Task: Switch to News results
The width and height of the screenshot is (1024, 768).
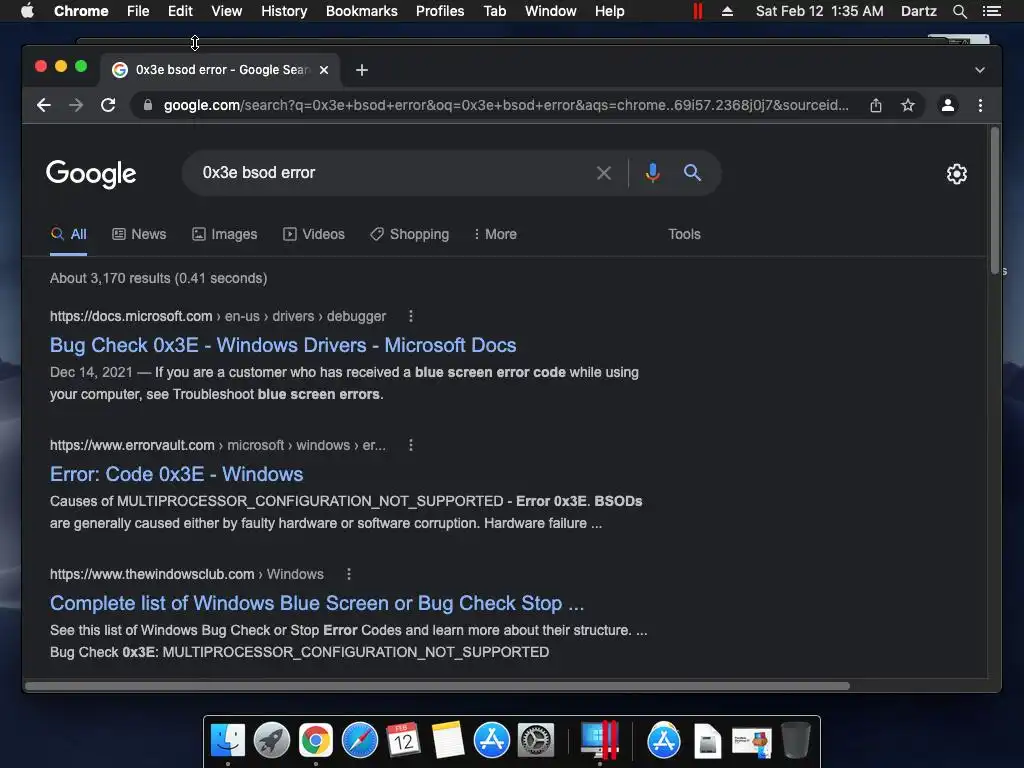Action: [x=139, y=234]
